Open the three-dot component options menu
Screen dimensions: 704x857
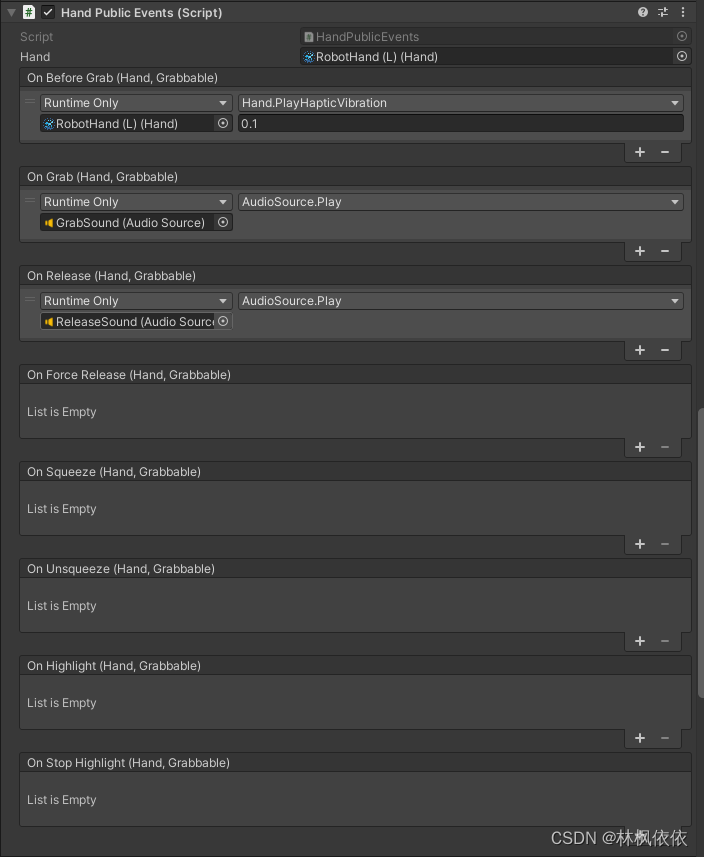point(683,12)
